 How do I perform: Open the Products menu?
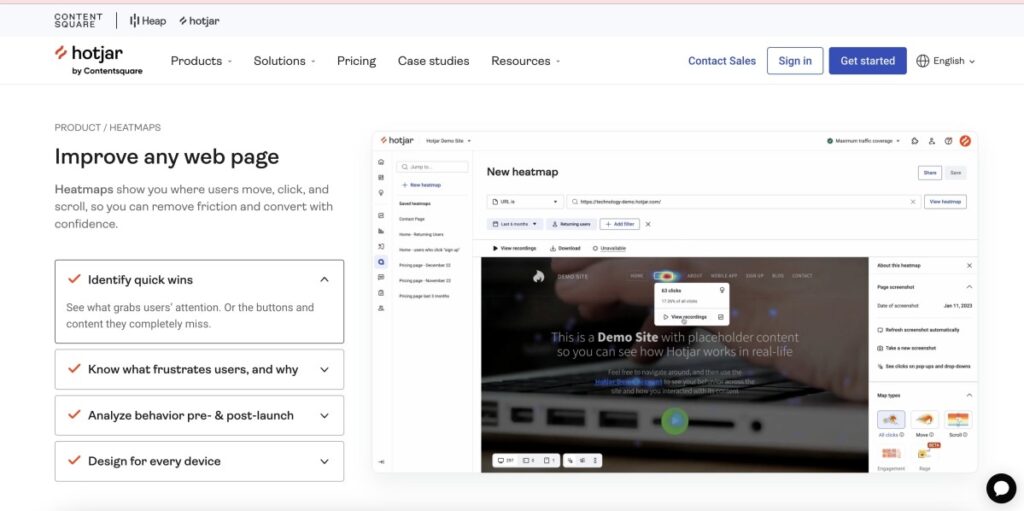point(201,61)
